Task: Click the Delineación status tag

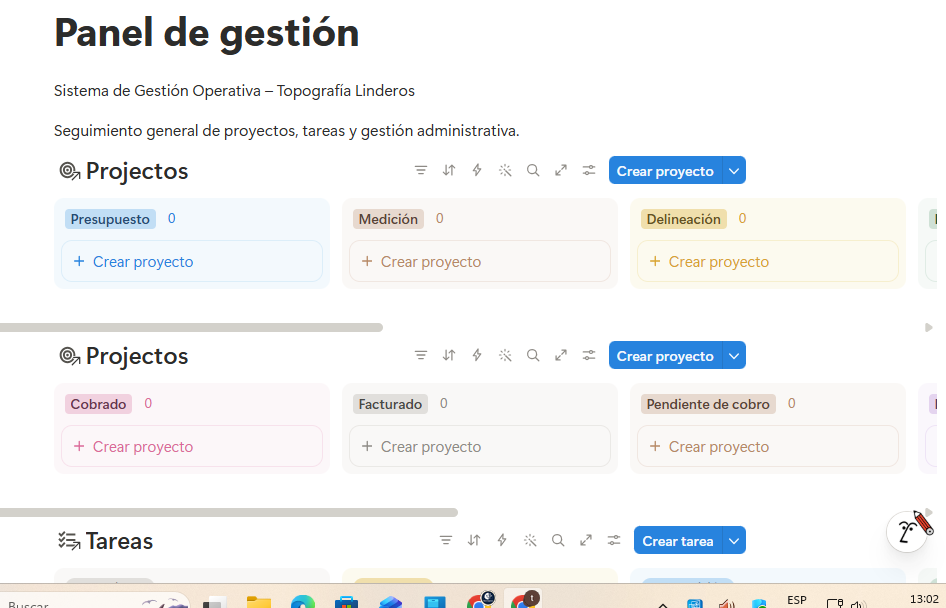Action: click(x=684, y=219)
